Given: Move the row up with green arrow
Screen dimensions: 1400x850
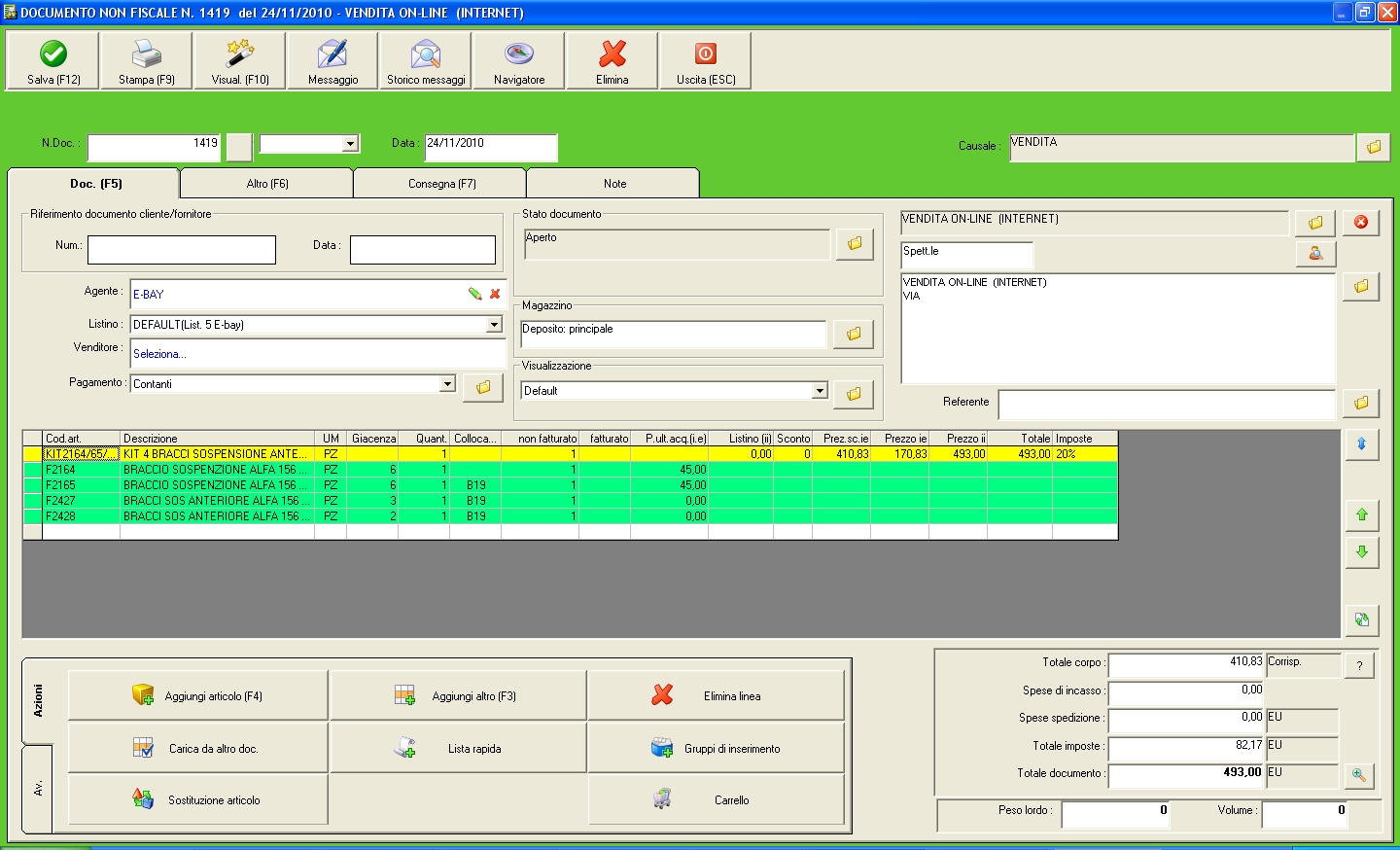Looking at the screenshot, I should click(x=1361, y=514).
